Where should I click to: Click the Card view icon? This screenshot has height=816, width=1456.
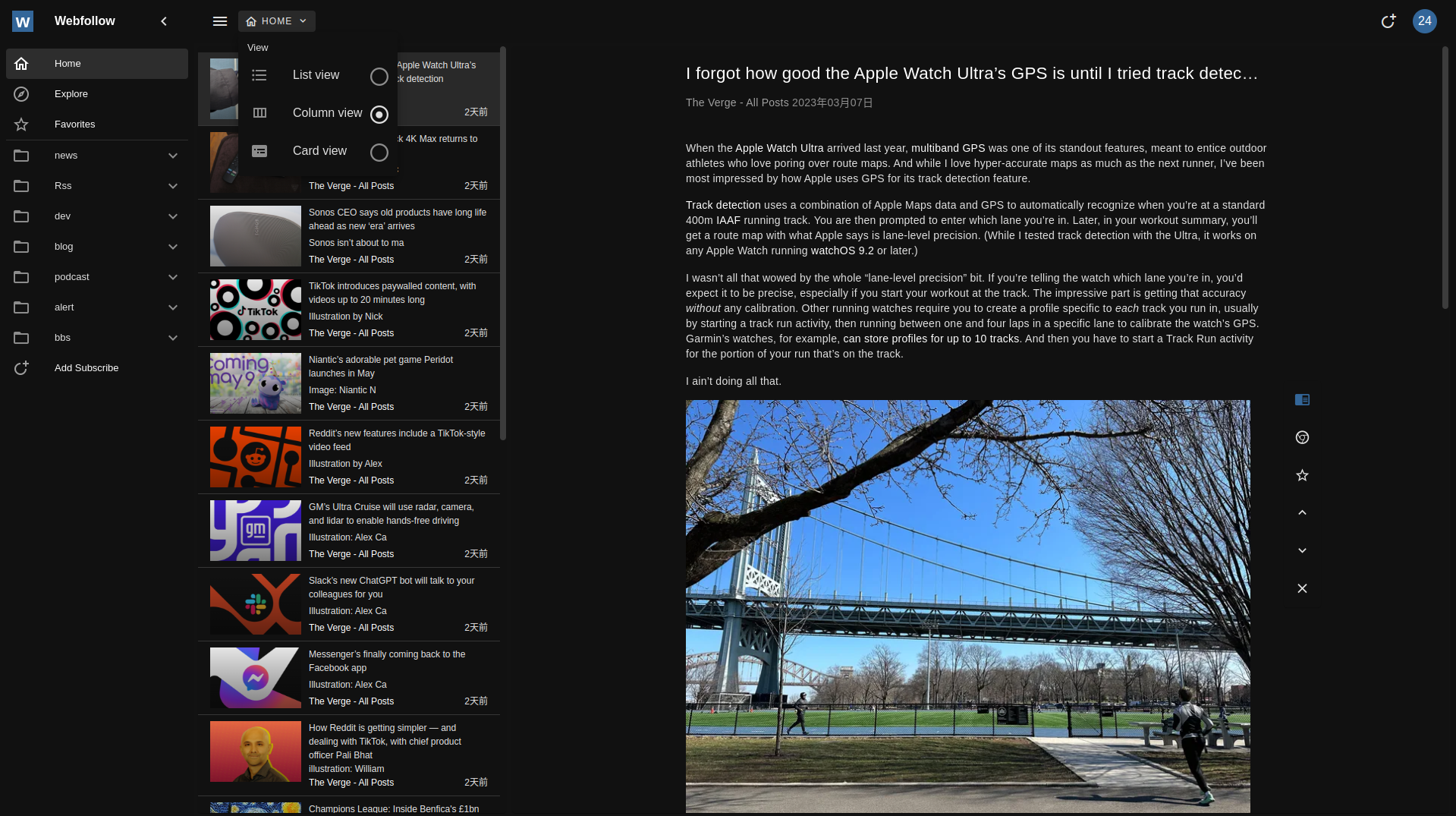259,151
